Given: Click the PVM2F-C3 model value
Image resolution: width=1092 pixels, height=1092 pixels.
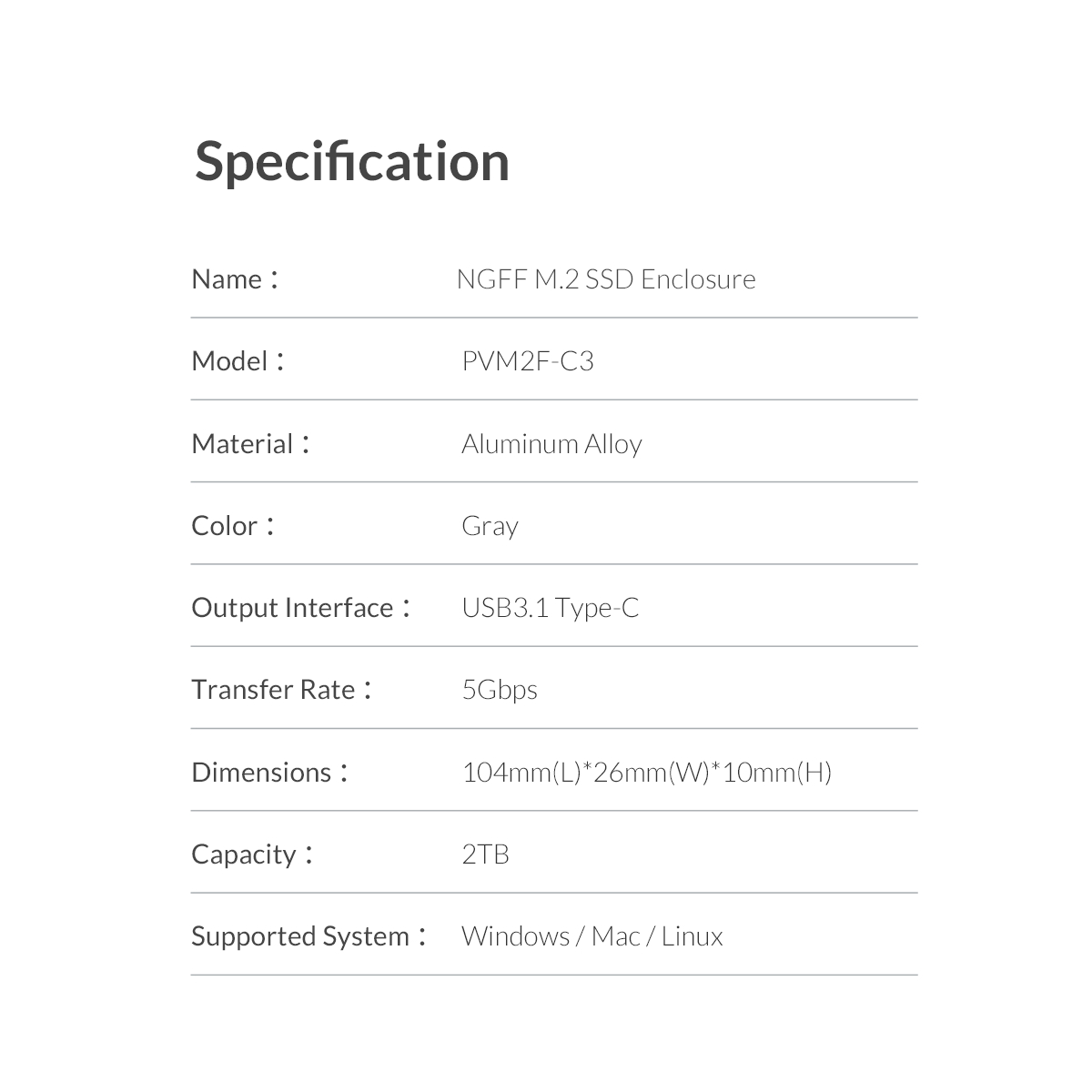Looking at the screenshot, I should pyautogui.click(x=528, y=361).
